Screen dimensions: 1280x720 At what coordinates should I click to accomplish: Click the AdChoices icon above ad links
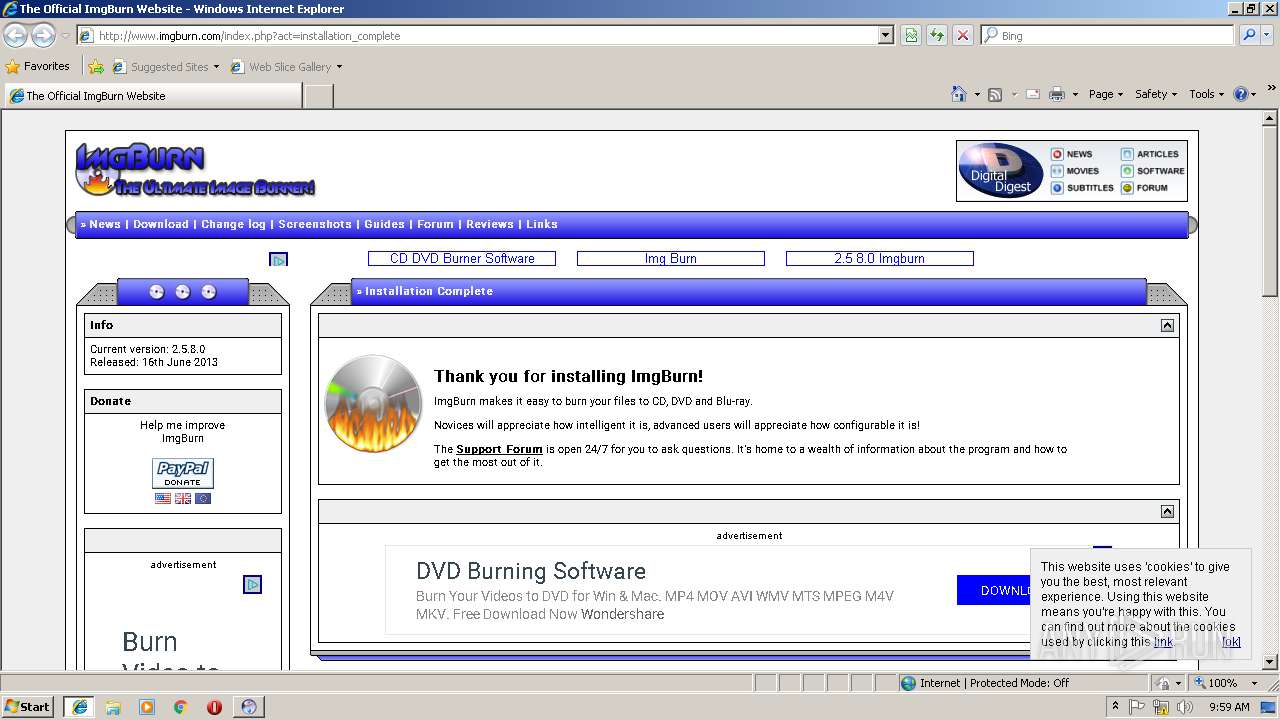[x=279, y=259]
